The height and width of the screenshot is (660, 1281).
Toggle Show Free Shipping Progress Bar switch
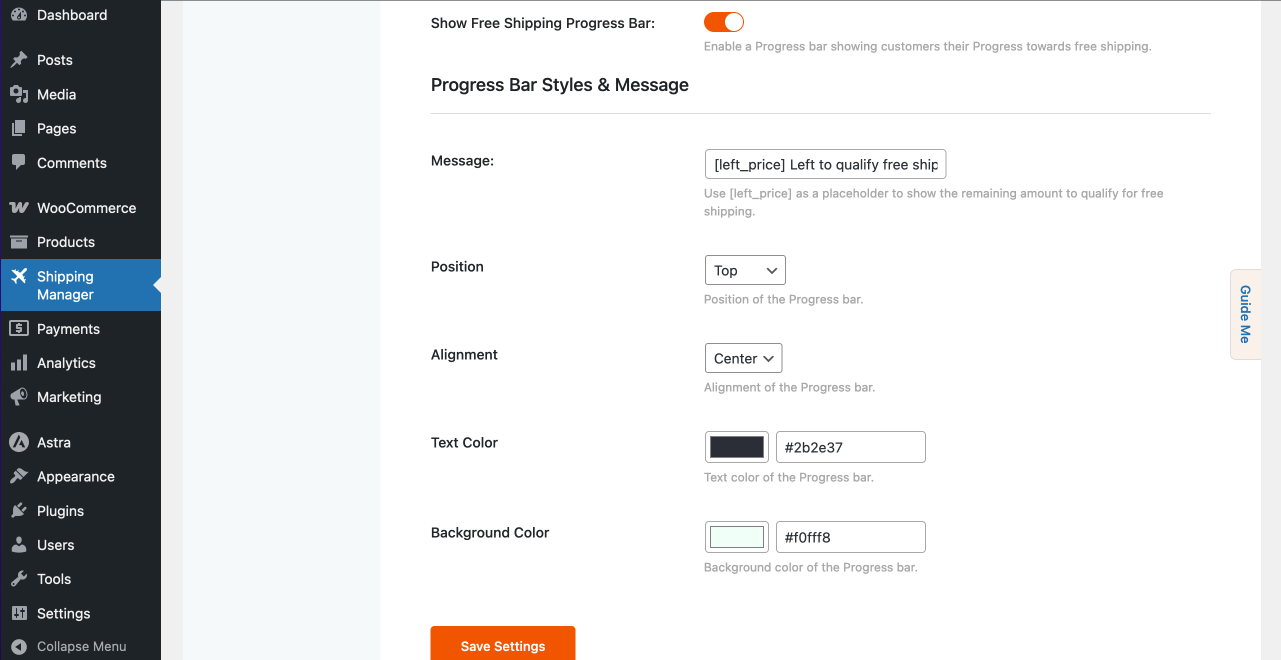[x=724, y=22]
